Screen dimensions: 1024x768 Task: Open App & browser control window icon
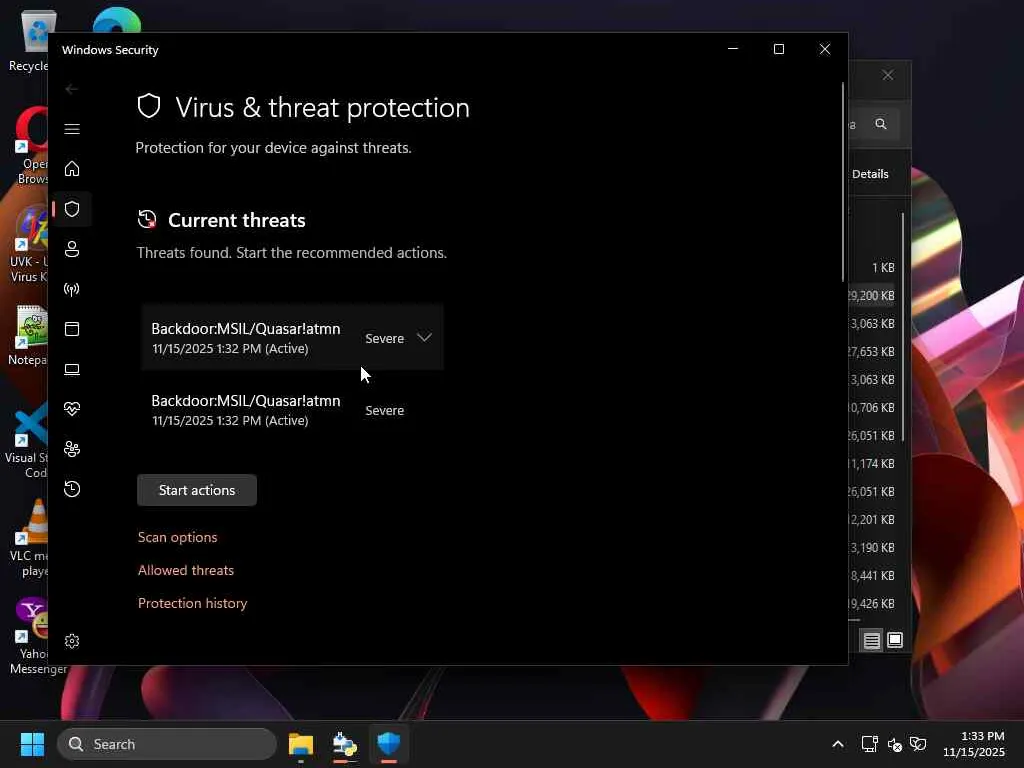pos(72,328)
